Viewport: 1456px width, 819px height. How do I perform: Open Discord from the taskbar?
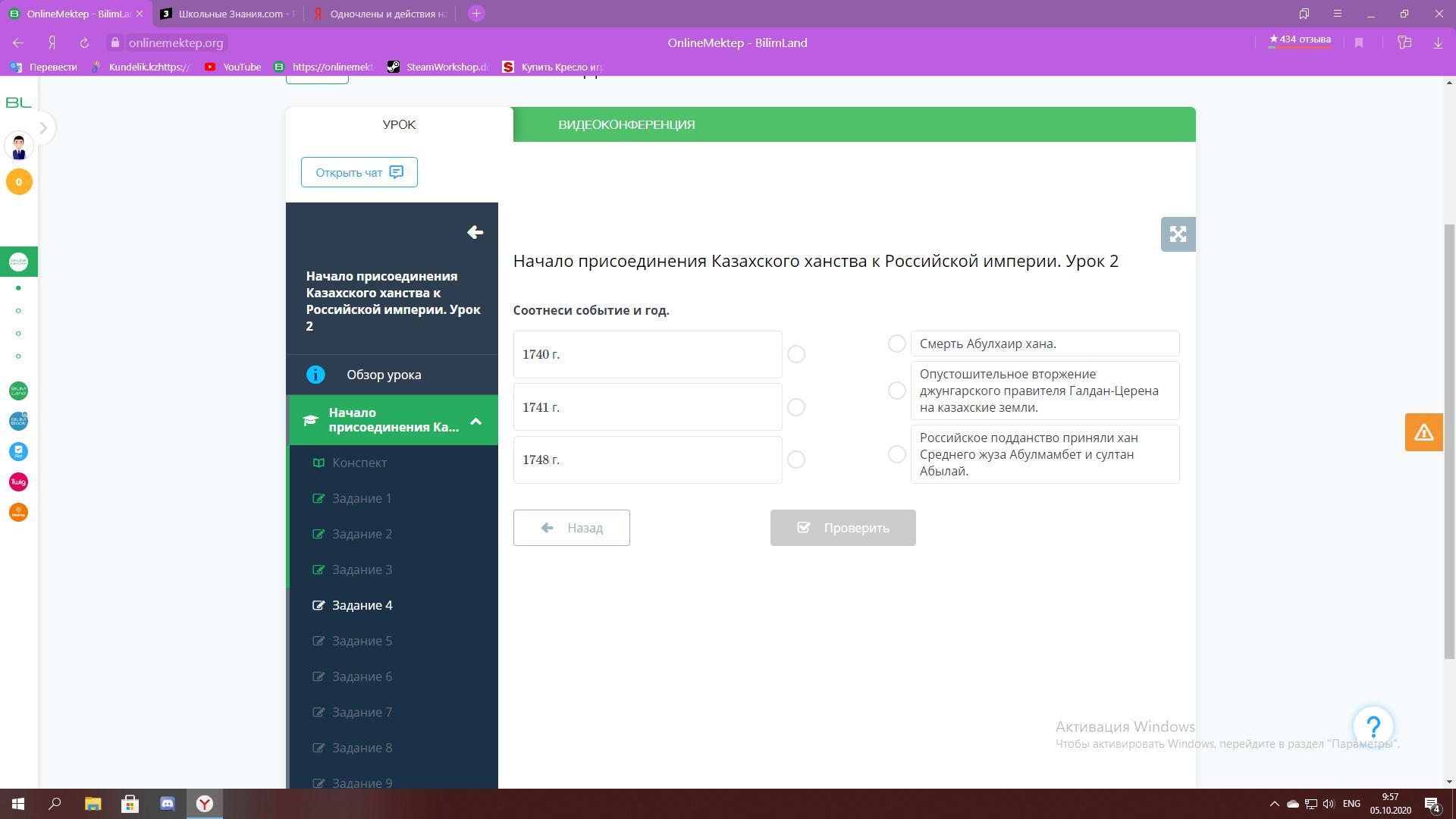click(168, 804)
